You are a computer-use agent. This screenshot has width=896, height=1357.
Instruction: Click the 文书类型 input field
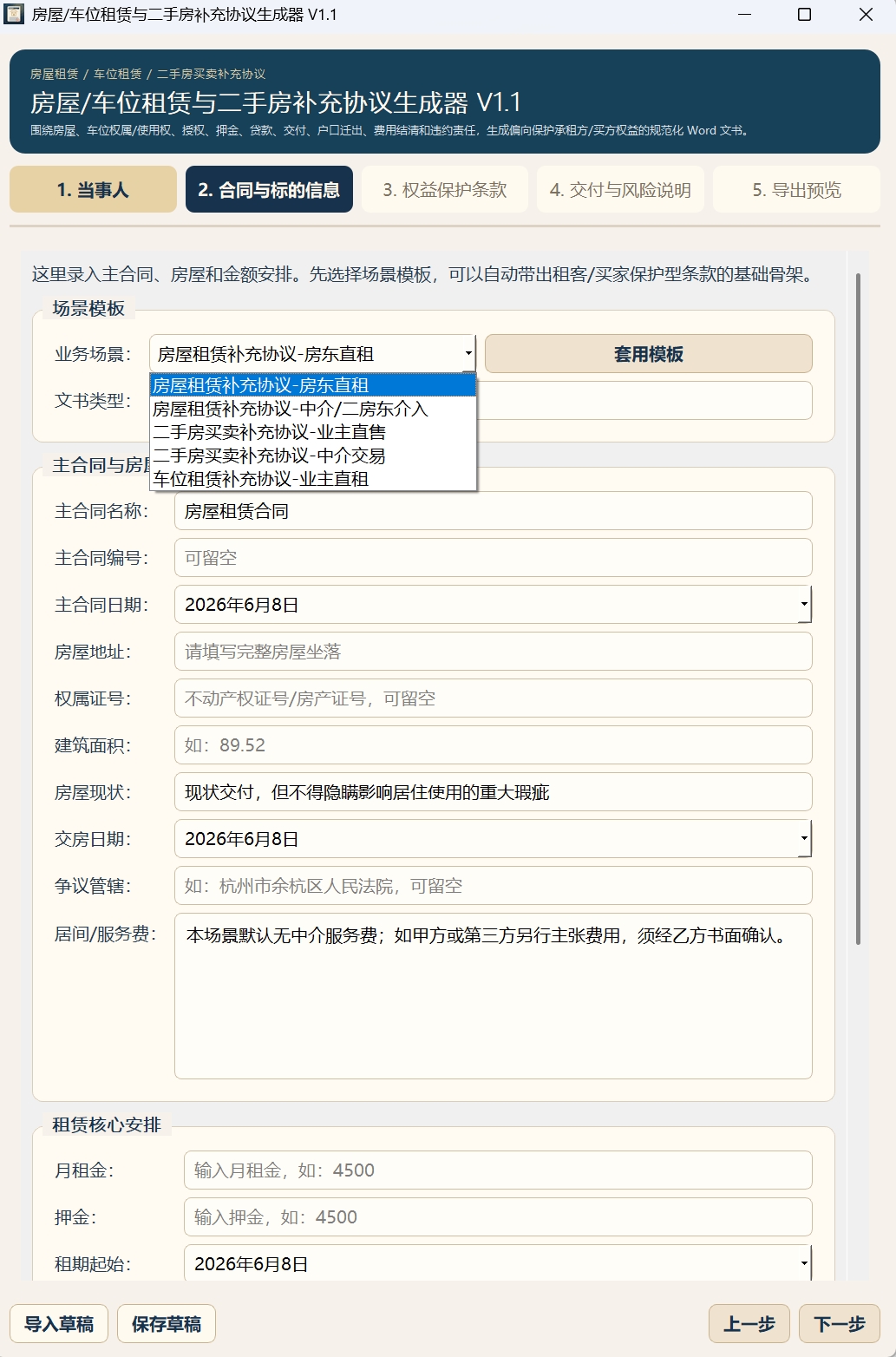pos(644,401)
